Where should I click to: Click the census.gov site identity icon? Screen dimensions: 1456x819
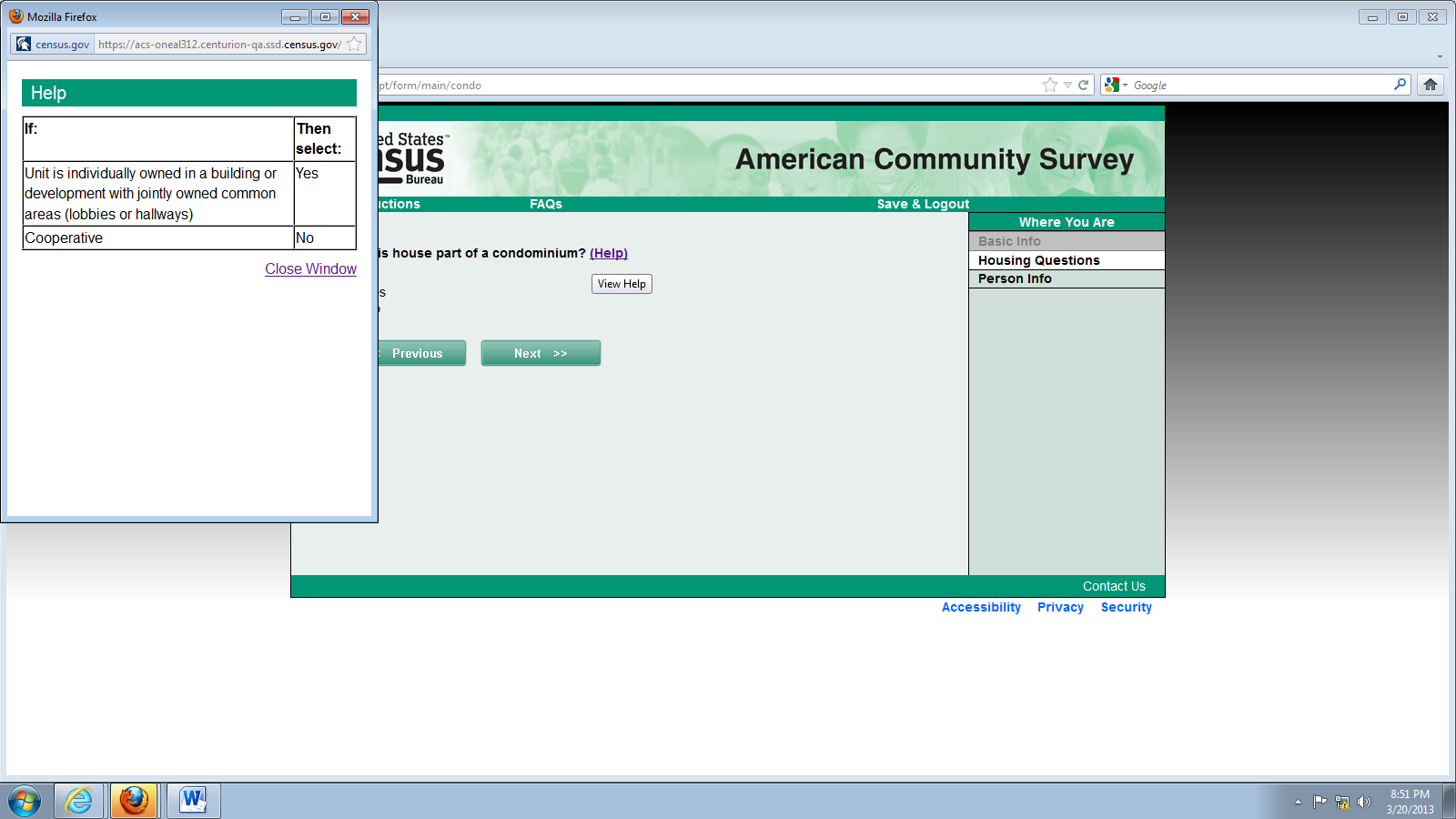coord(24,44)
